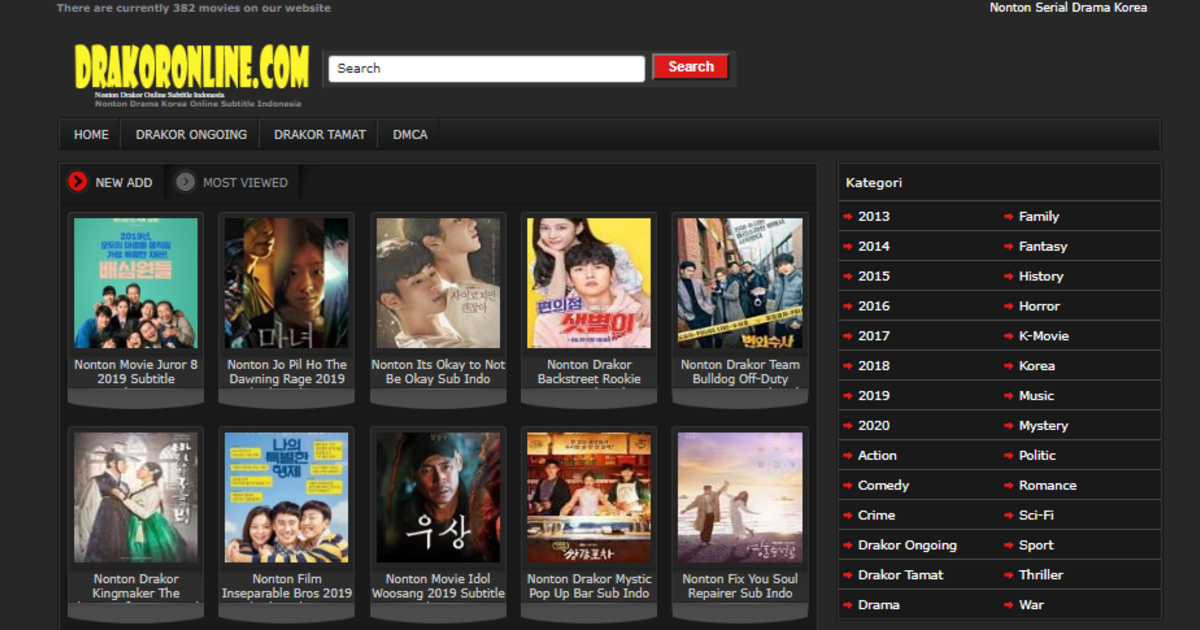Select the 2018 category
This screenshot has width=1200, height=630.
873,366
